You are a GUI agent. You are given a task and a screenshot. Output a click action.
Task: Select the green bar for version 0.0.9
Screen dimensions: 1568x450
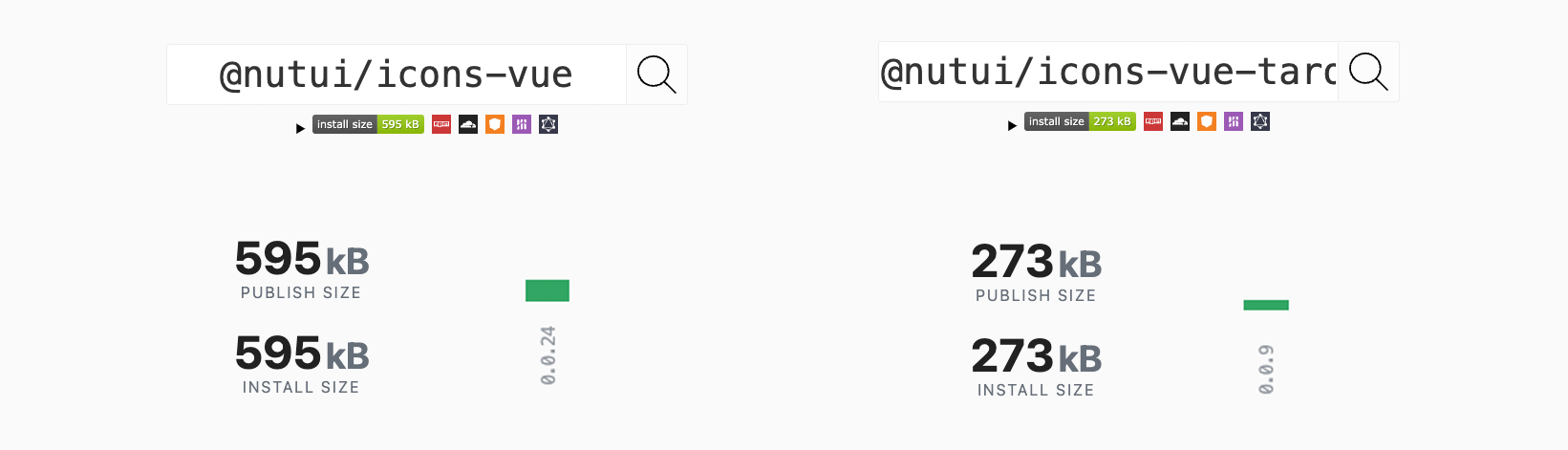point(1266,305)
